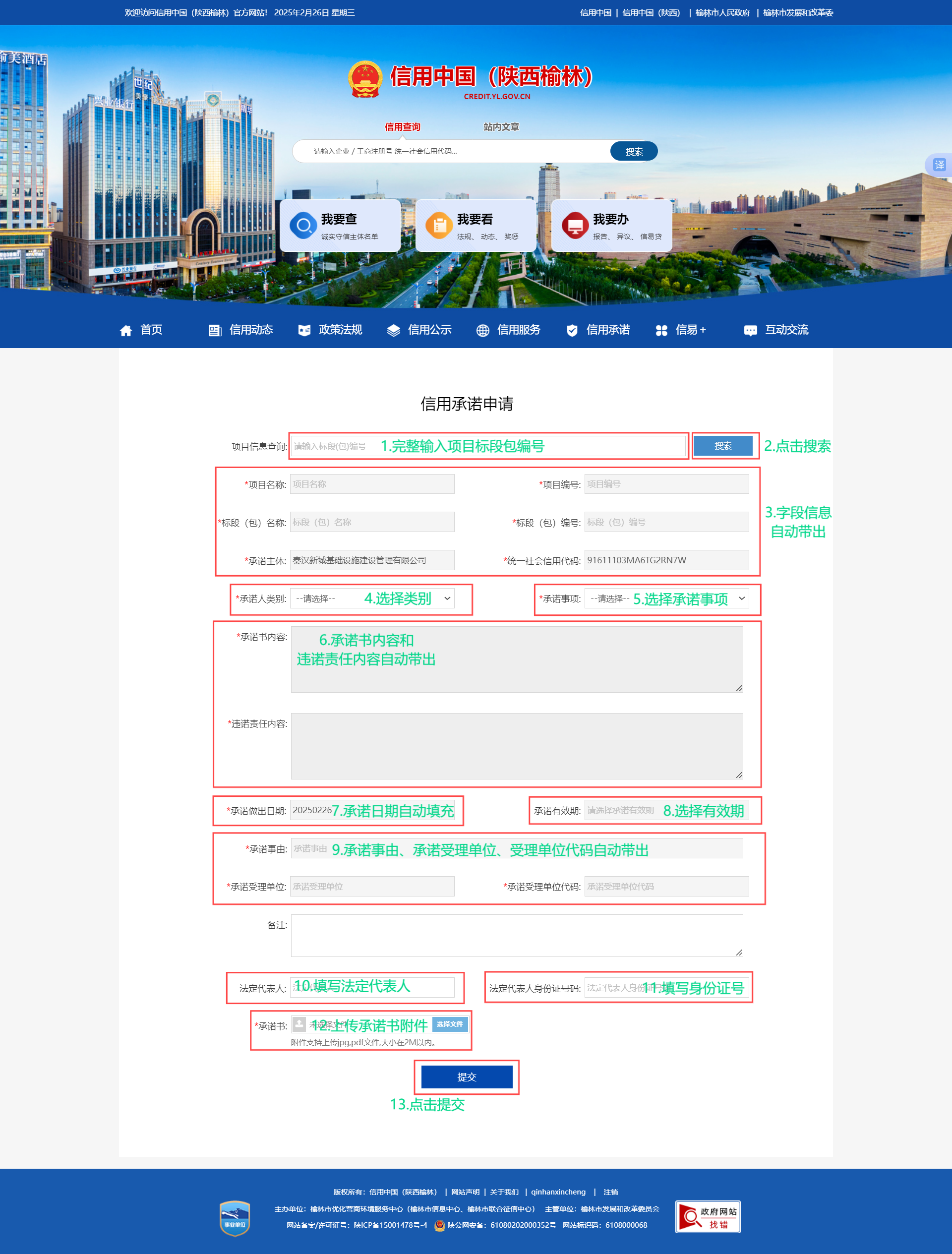
Task: Click the home icon beside 首页
Action: click(x=126, y=331)
